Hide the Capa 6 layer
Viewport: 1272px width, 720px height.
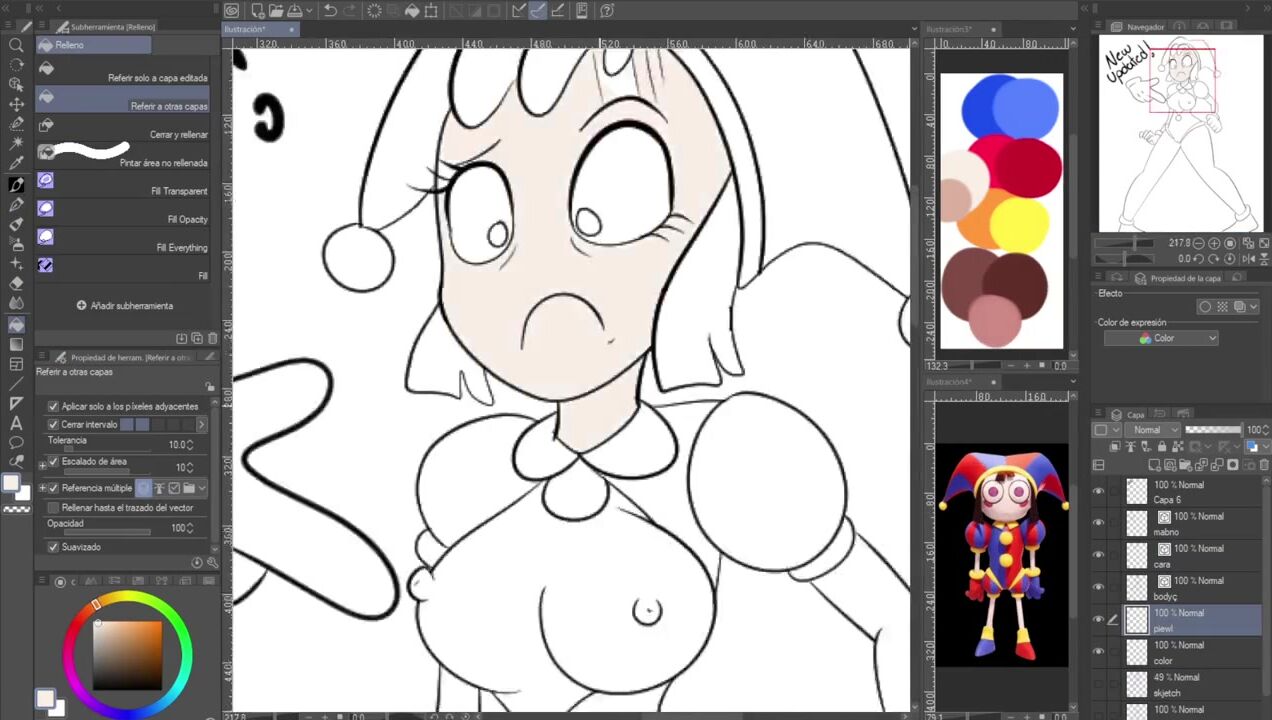[1099, 491]
